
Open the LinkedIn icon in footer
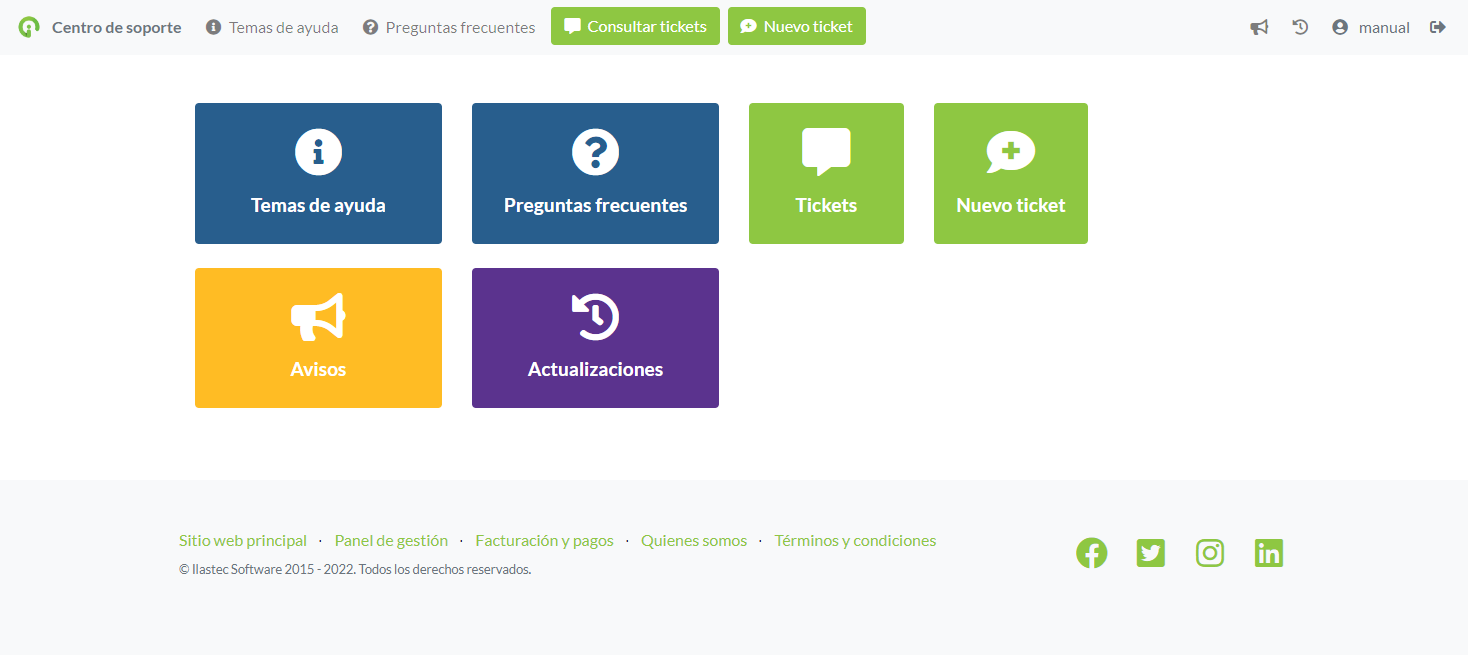[x=1268, y=553]
